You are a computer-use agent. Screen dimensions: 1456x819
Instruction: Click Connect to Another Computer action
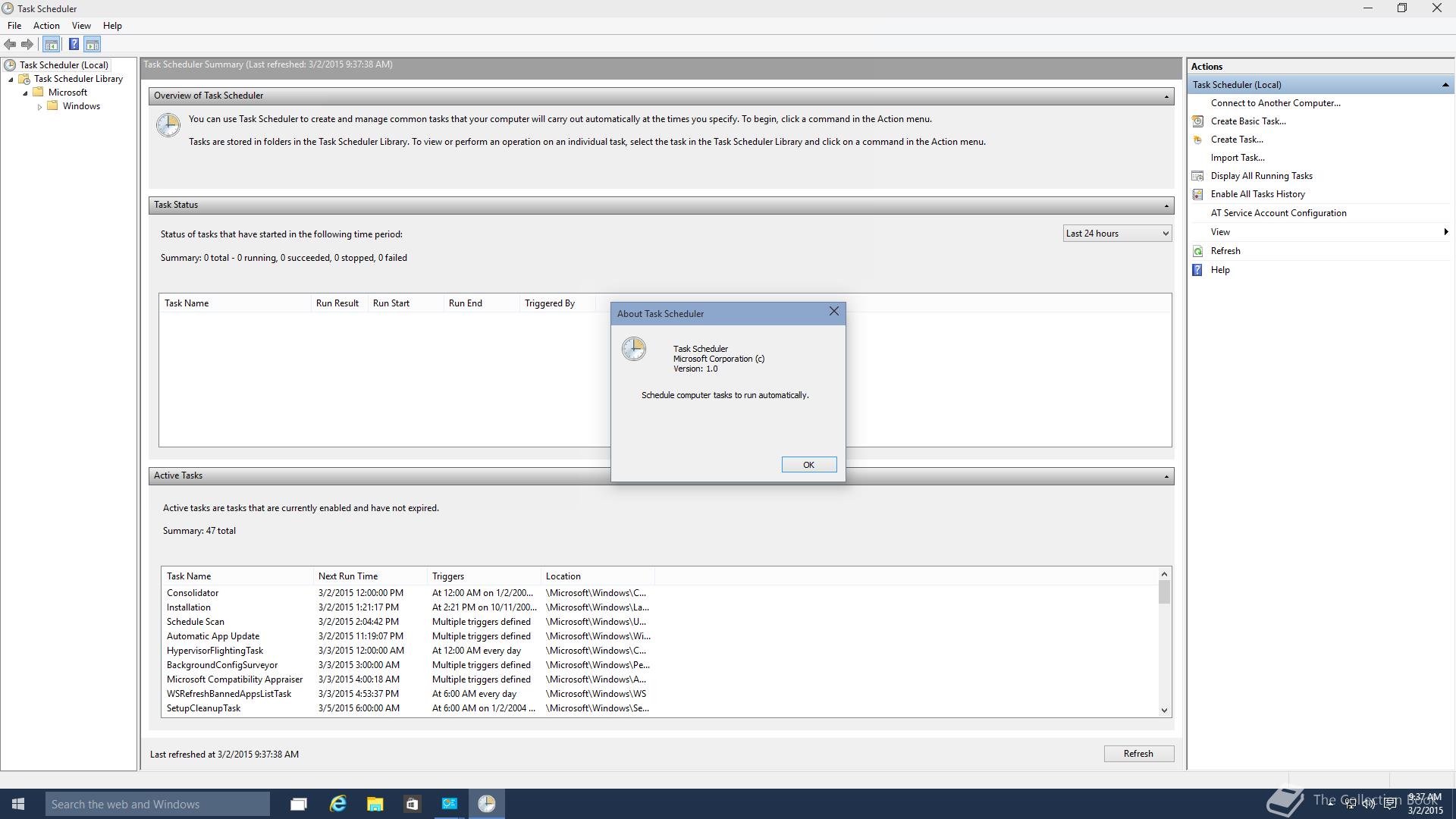(x=1276, y=103)
